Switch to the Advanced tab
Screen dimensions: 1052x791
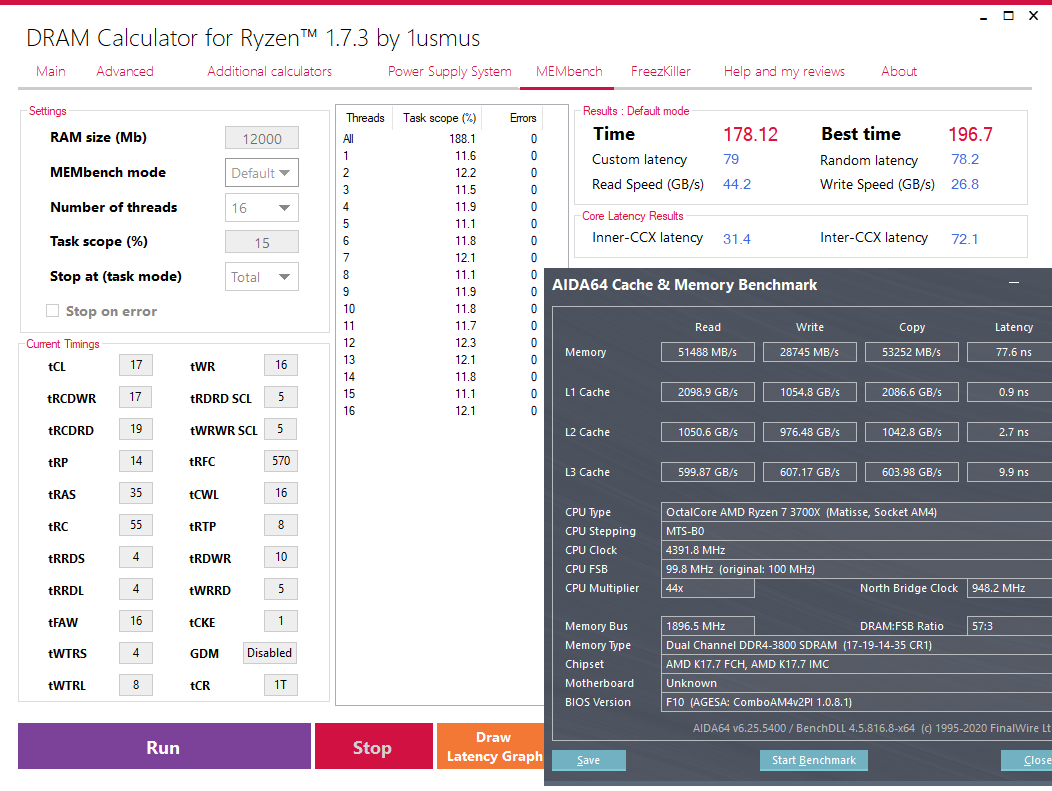click(125, 71)
